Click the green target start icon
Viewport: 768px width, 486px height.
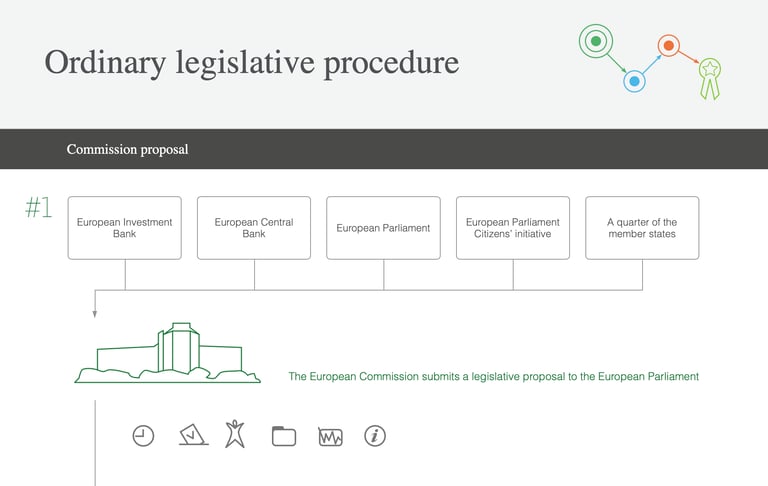[596, 41]
